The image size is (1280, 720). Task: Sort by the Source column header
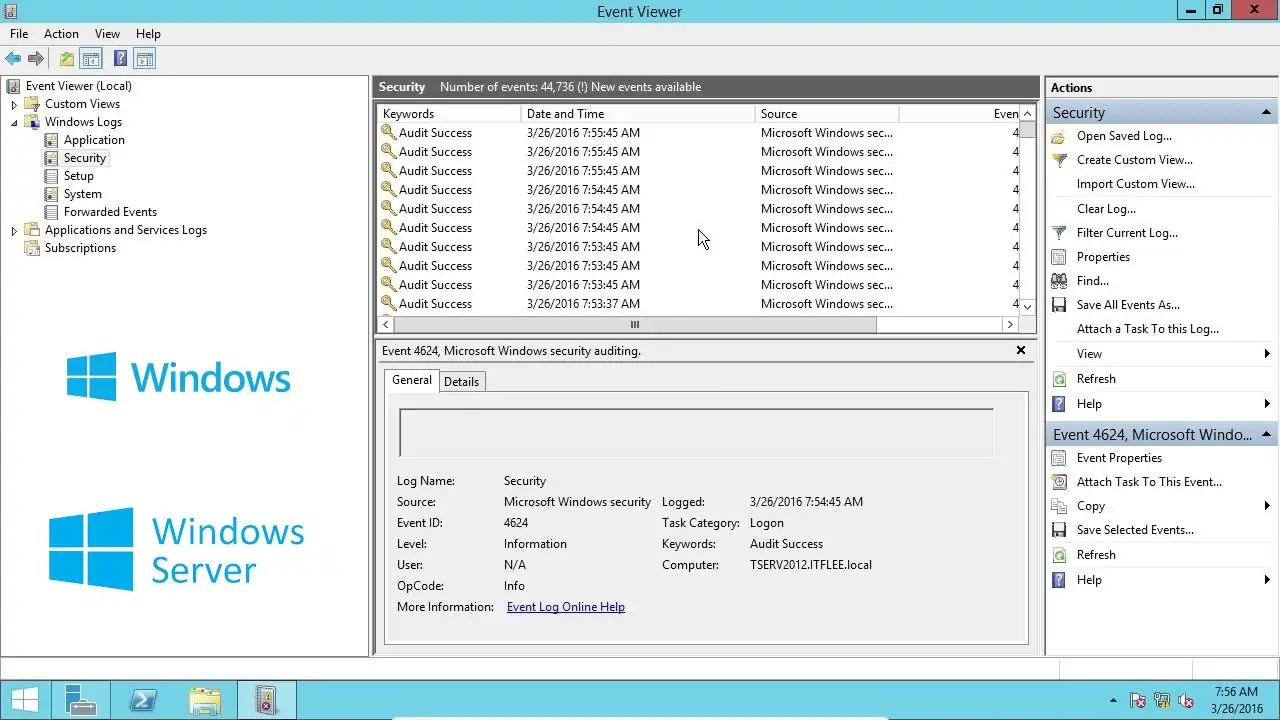click(x=827, y=114)
